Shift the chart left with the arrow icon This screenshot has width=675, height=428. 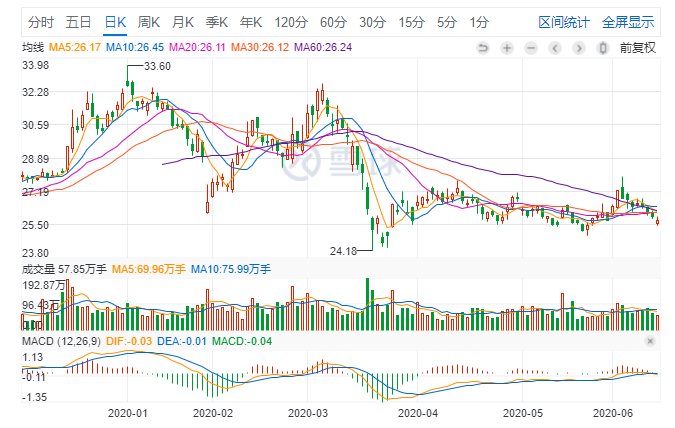[555, 48]
